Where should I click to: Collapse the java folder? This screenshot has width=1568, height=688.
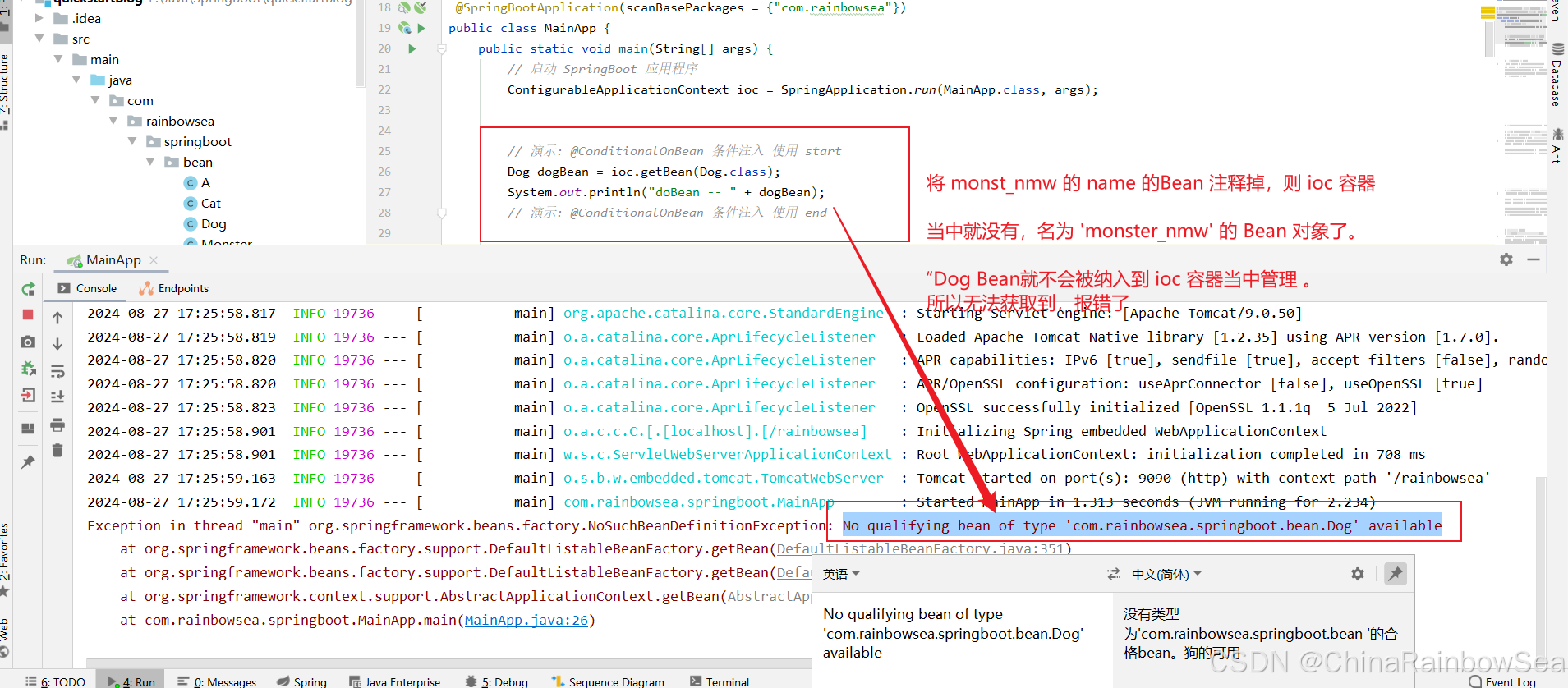(x=76, y=80)
